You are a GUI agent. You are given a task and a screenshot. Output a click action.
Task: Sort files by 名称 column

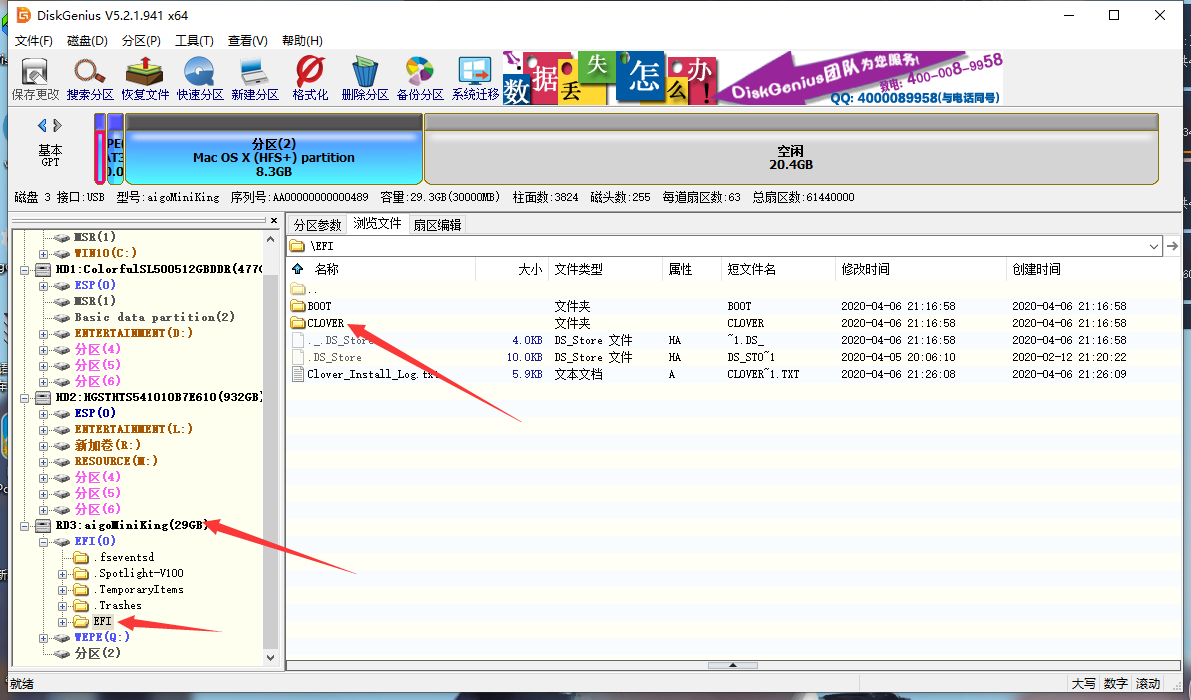point(381,269)
